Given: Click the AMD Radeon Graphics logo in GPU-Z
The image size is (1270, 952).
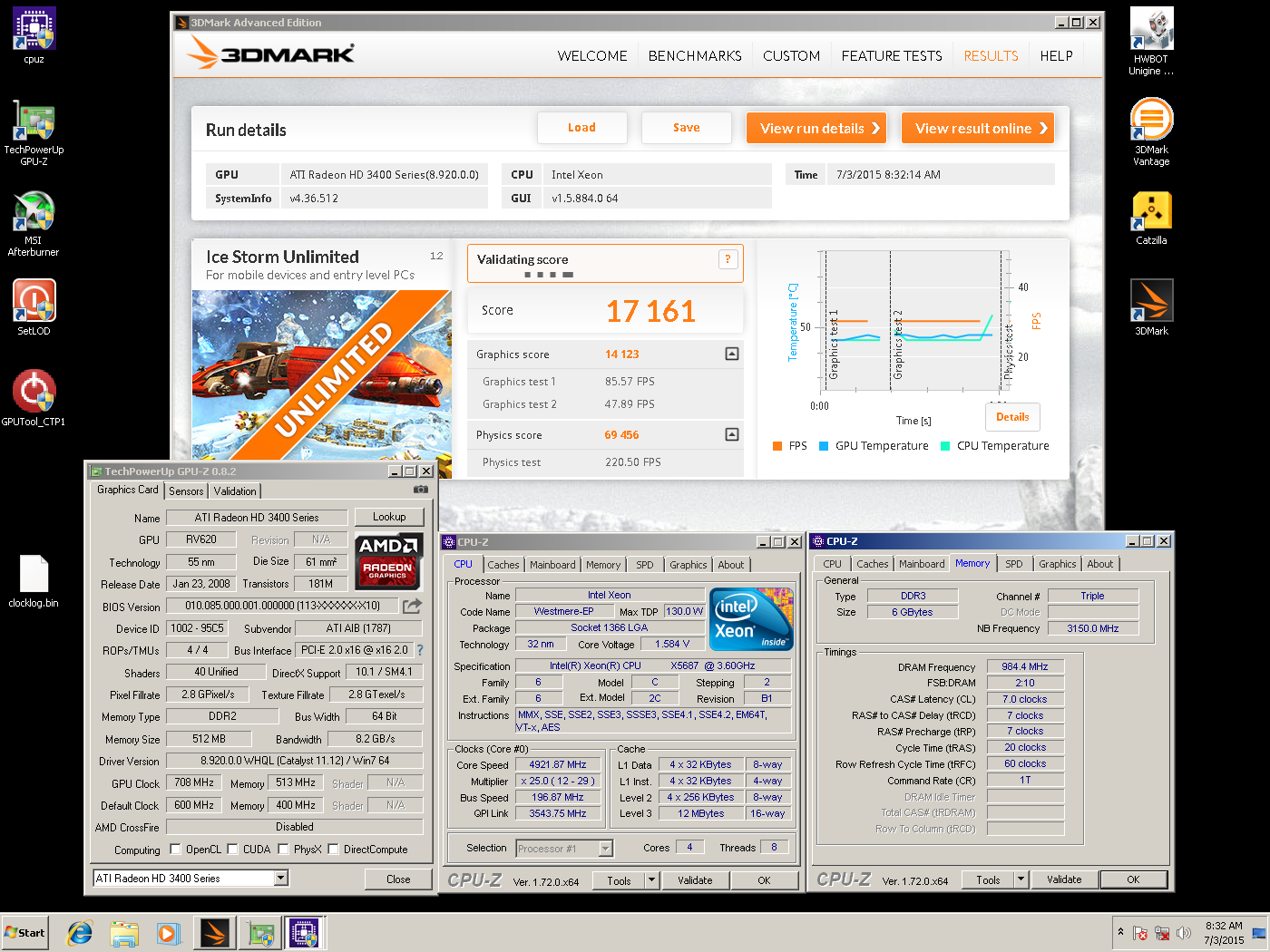Looking at the screenshot, I should click(388, 561).
